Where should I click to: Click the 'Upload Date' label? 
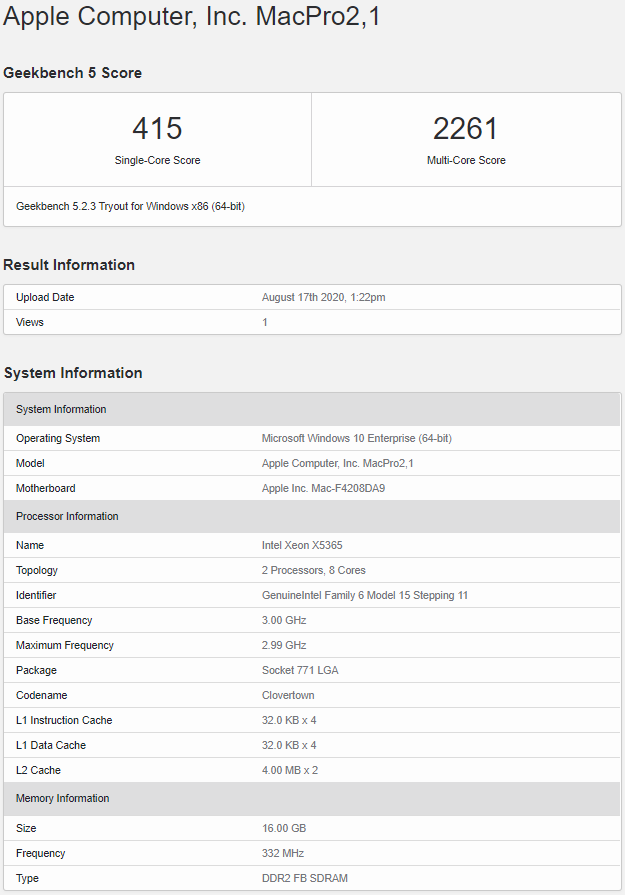pyautogui.click(x=45, y=297)
